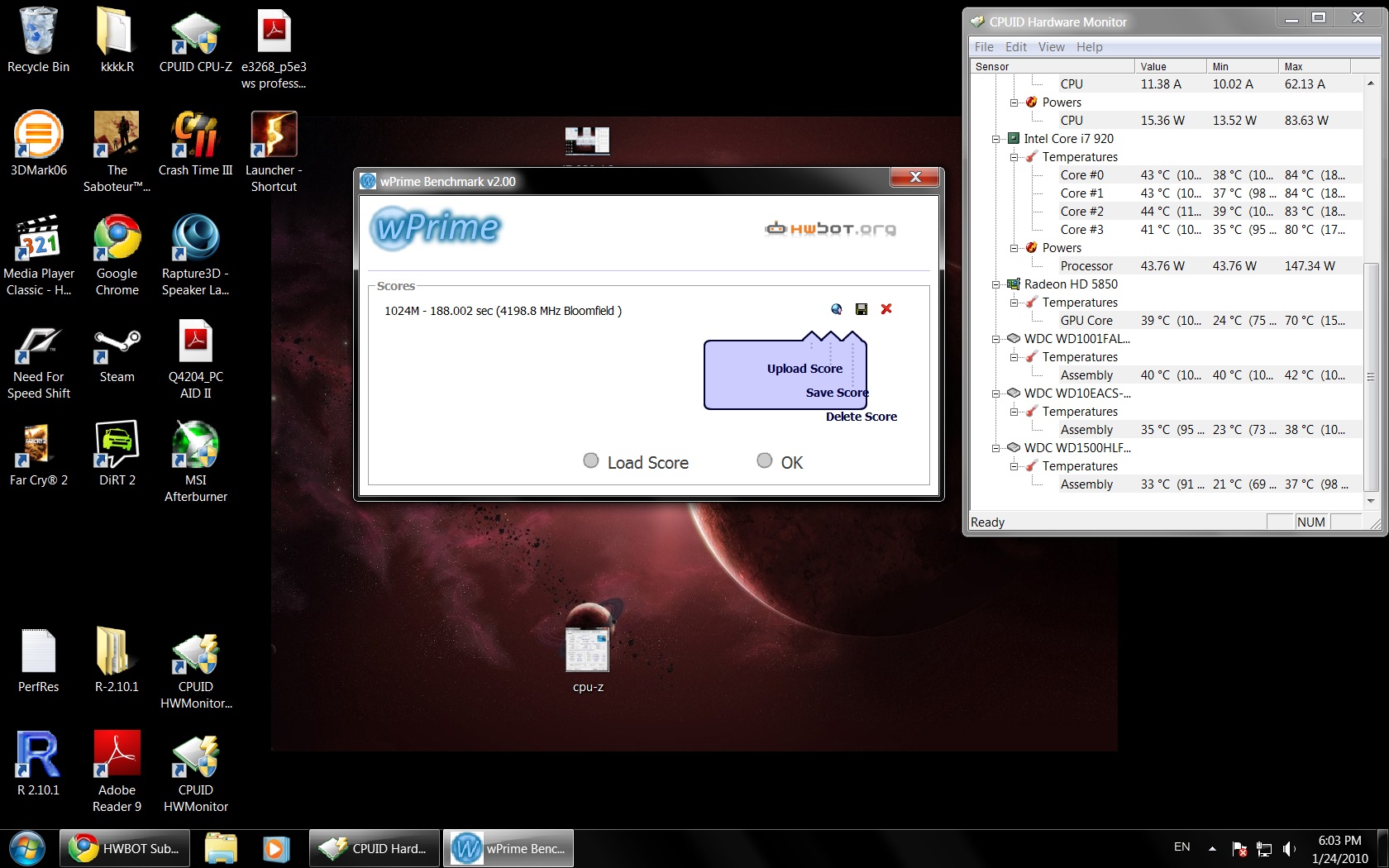Viewport: 1389px width, 868px height.
Task: Click HWMonitor scrollbar down arrow
Action: coord(1371,501)
